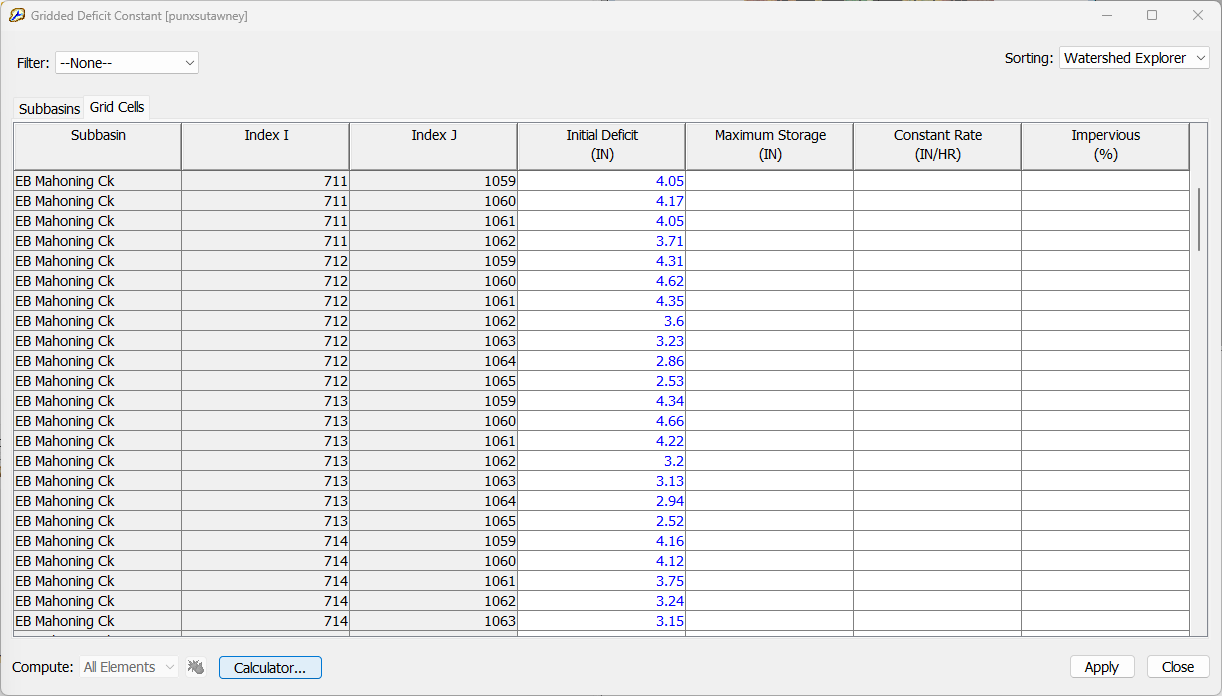The height and width of the screenshot is (696, 1222).
Task: Click the HEC-HMS app icon in title bar
Action: 17,15
